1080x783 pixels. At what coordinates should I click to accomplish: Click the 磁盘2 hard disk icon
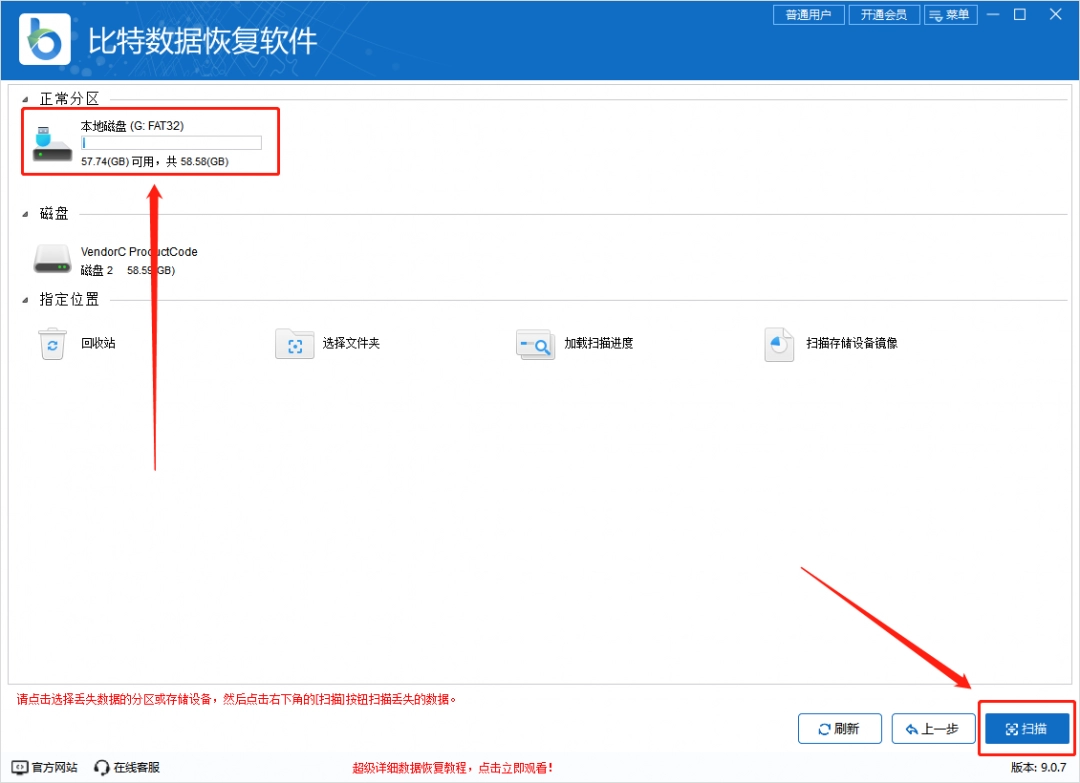[50, 259]
